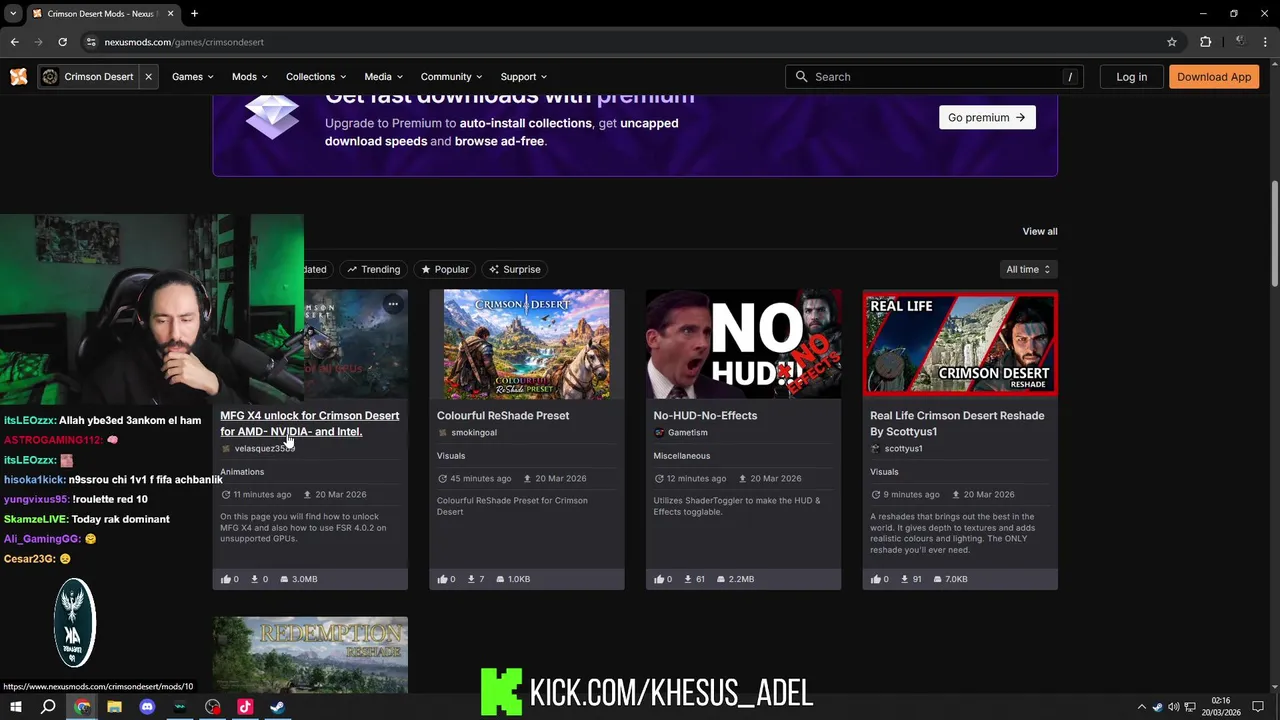
Task: Click the browser back arrow
Action: [14, 42]
